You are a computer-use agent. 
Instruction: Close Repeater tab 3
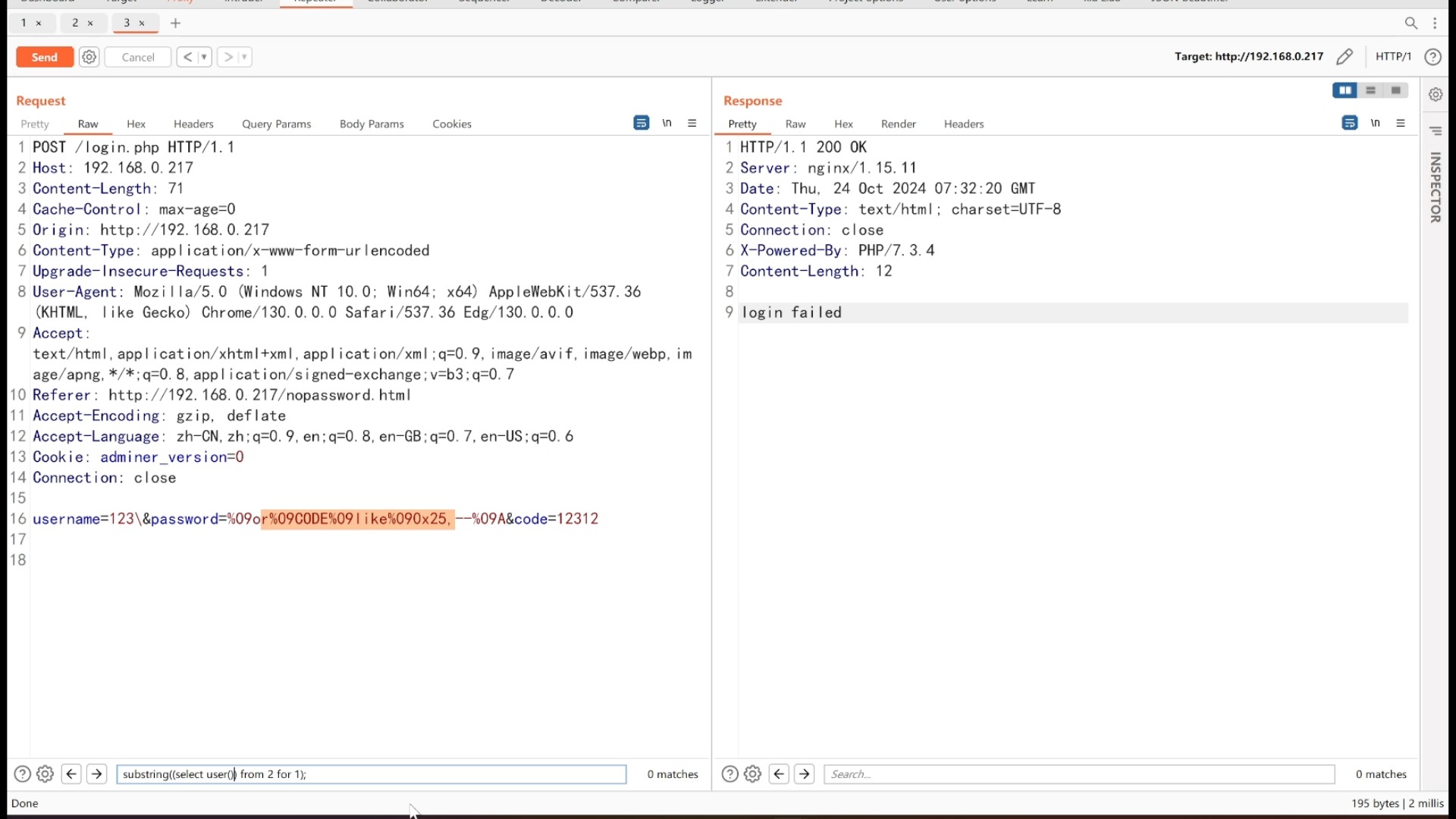point(142,24)
